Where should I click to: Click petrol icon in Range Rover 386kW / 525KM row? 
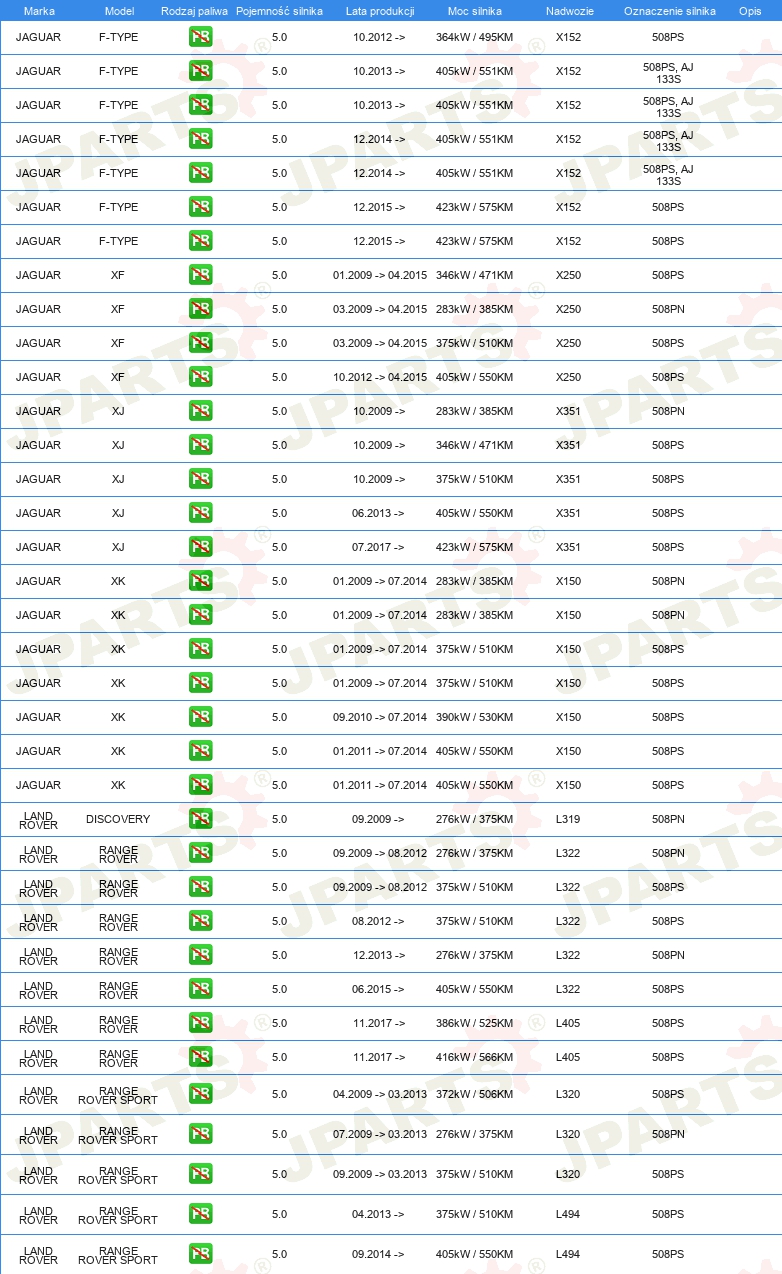(x=200, y=1023)
